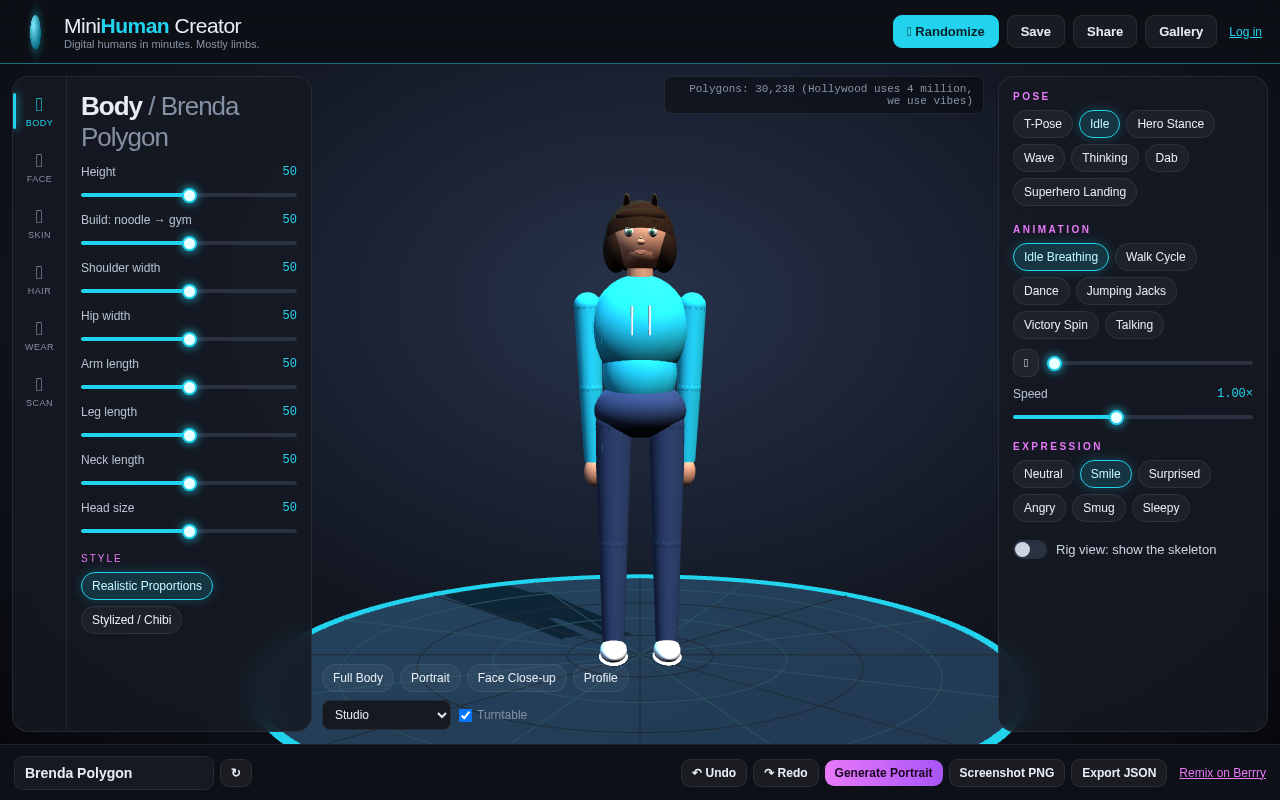
Task: Switch camera to Profile view
Action: click(x=601, y=678)
